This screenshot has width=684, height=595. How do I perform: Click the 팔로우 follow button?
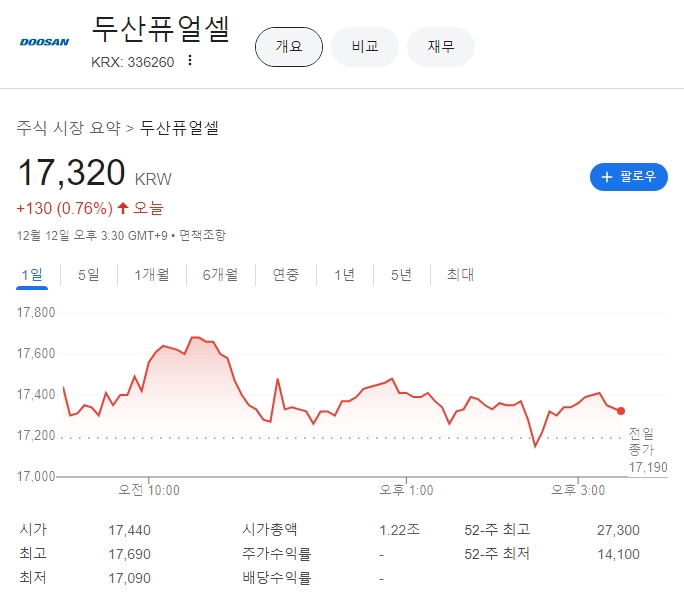tap(629, 177)
